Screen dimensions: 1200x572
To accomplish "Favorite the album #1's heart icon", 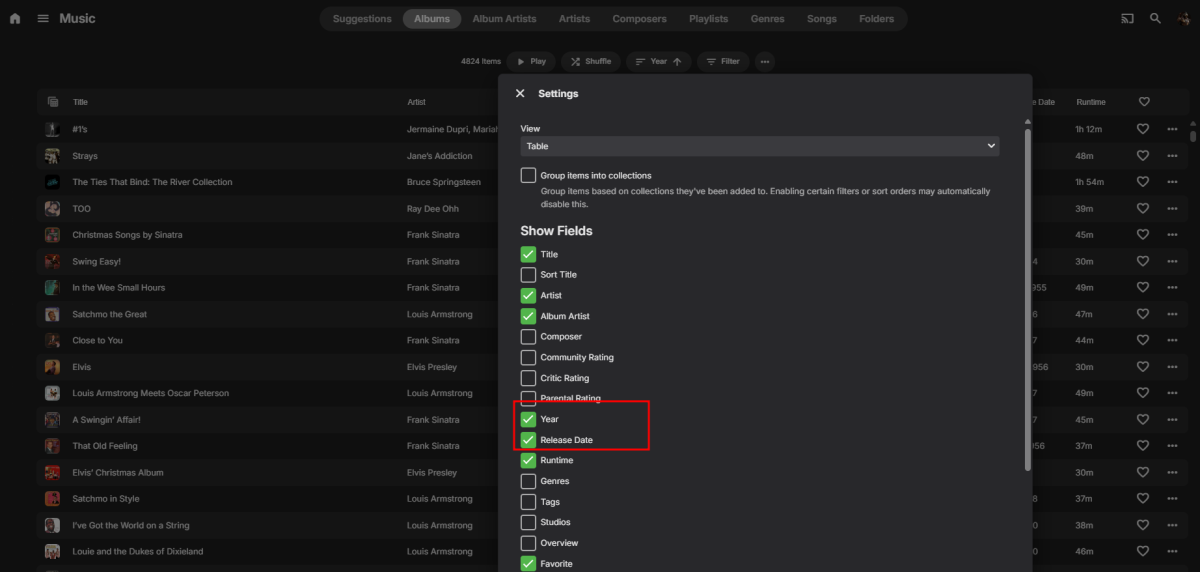I will [1144, 129].
